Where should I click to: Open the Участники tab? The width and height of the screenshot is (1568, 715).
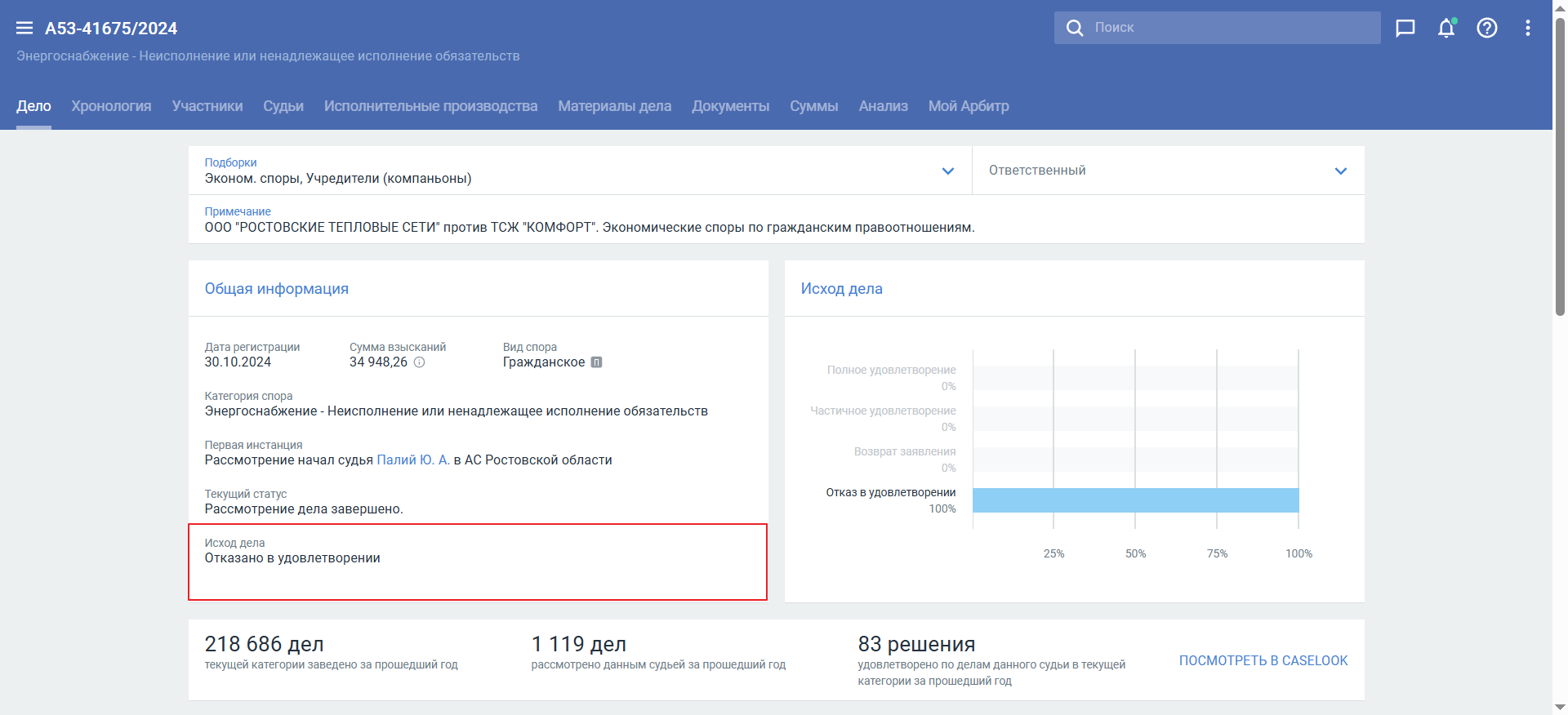tap(207, 106)
